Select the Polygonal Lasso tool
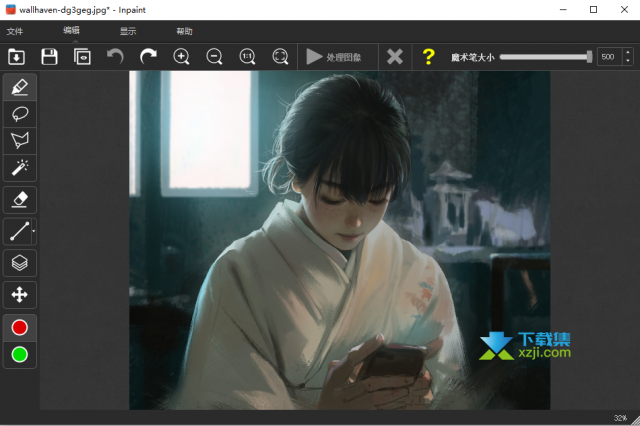 (20, 141)
